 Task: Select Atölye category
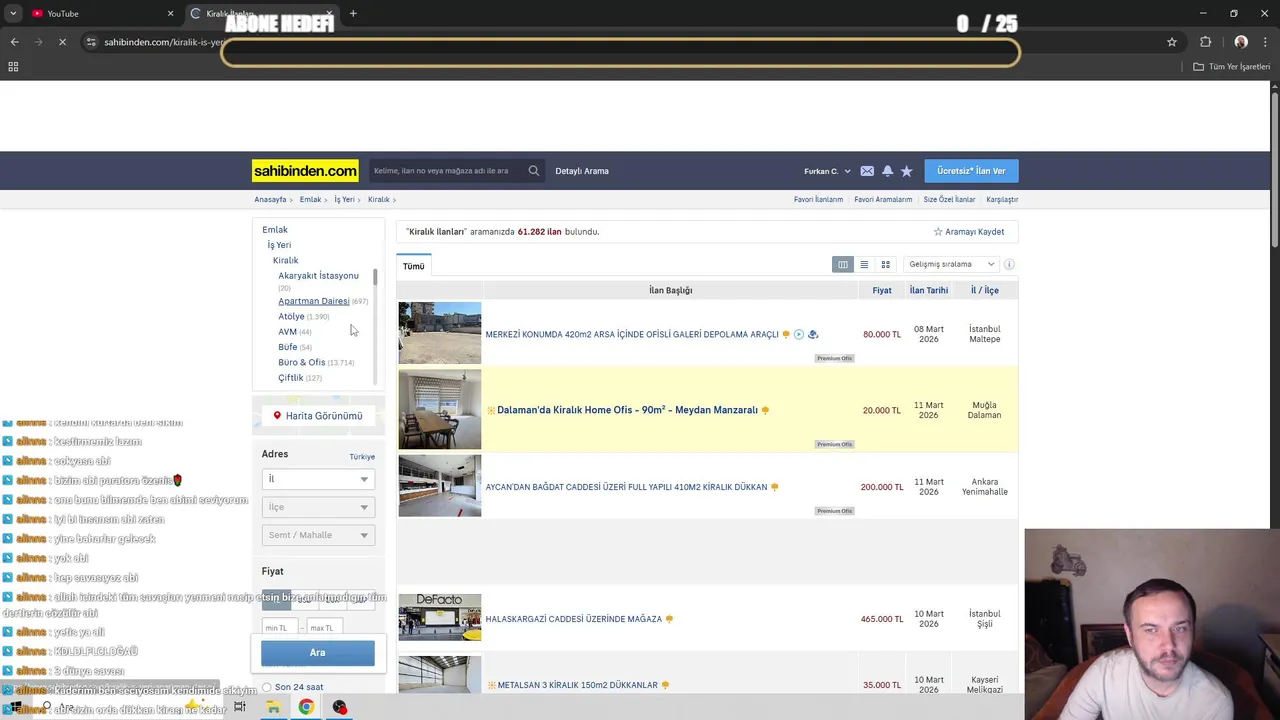291,316
